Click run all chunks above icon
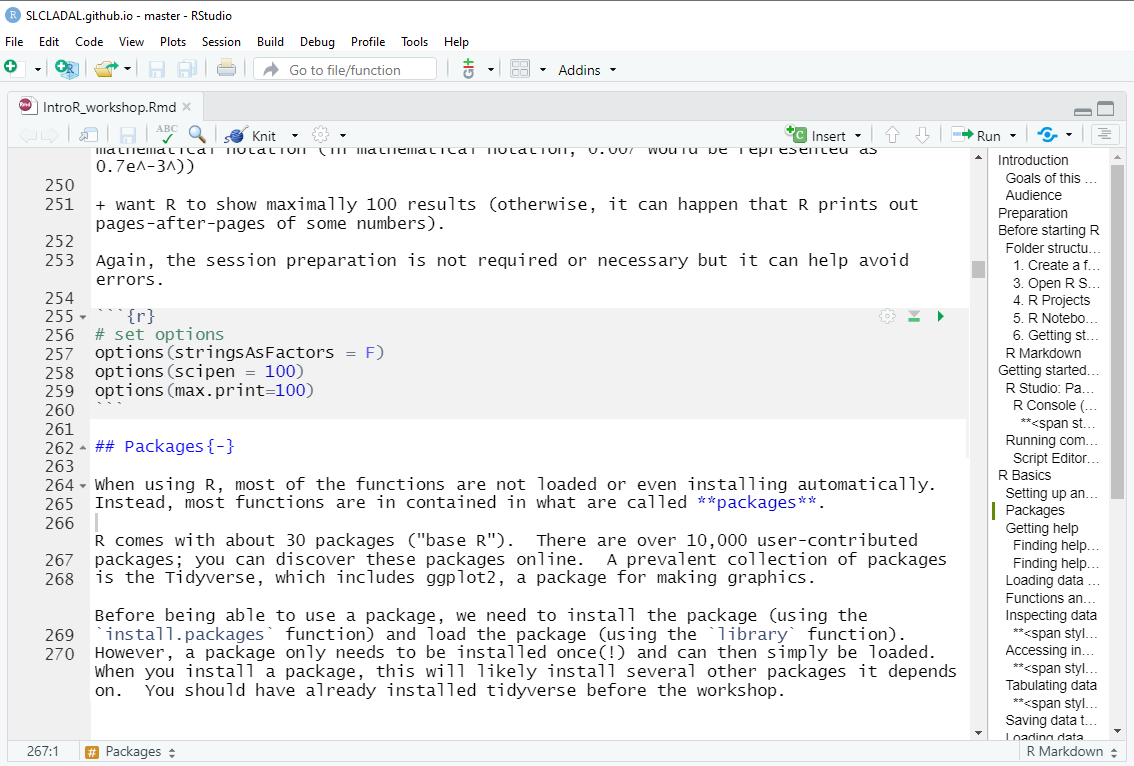This screenshot has width=1134, height=766. (914, 316)
